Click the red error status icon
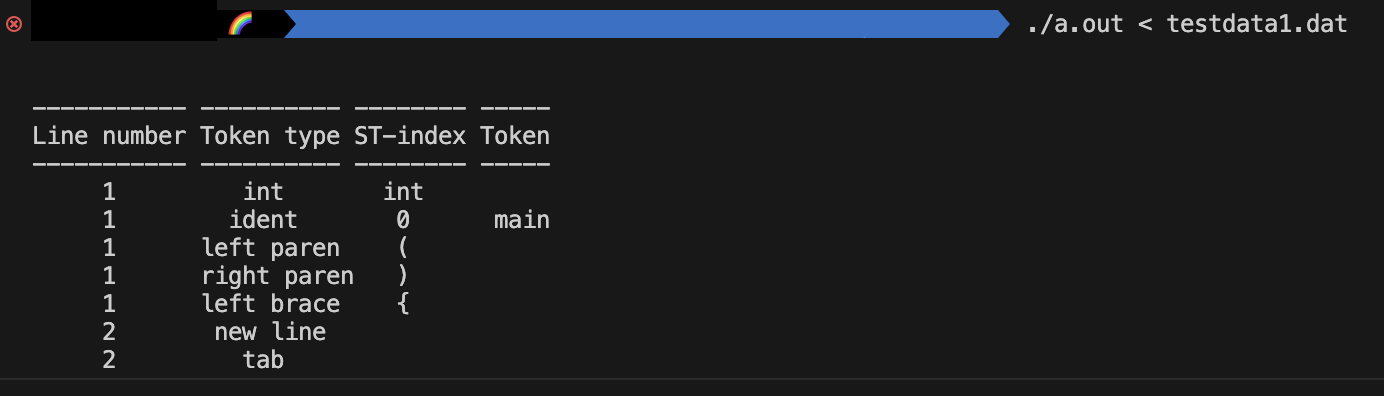 pyautogui.click(x=14, y=24)
